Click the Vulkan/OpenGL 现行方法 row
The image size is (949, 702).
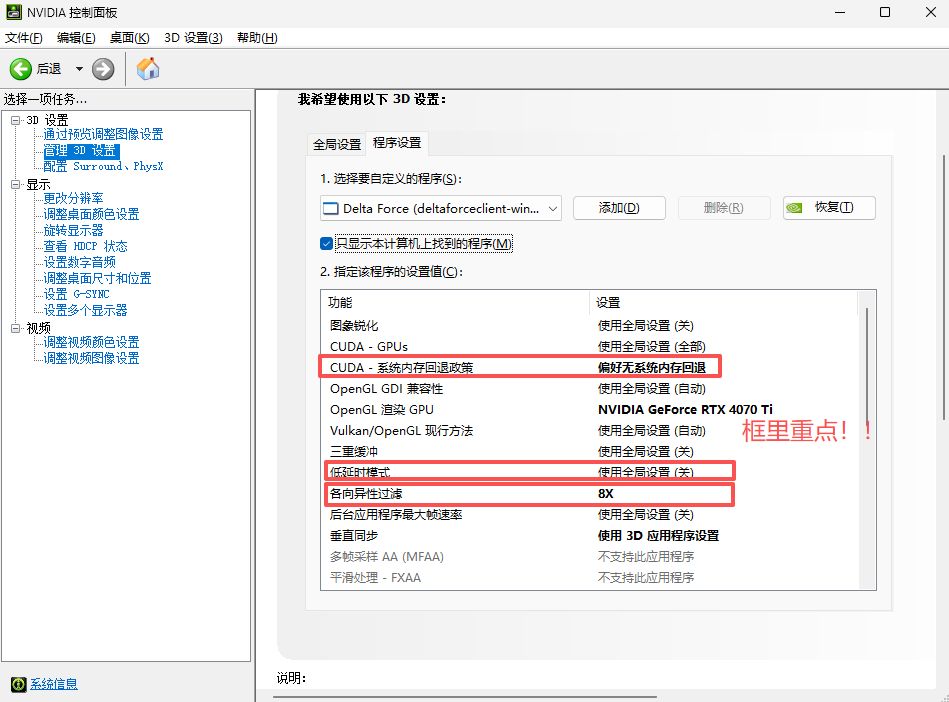[590, 431]
